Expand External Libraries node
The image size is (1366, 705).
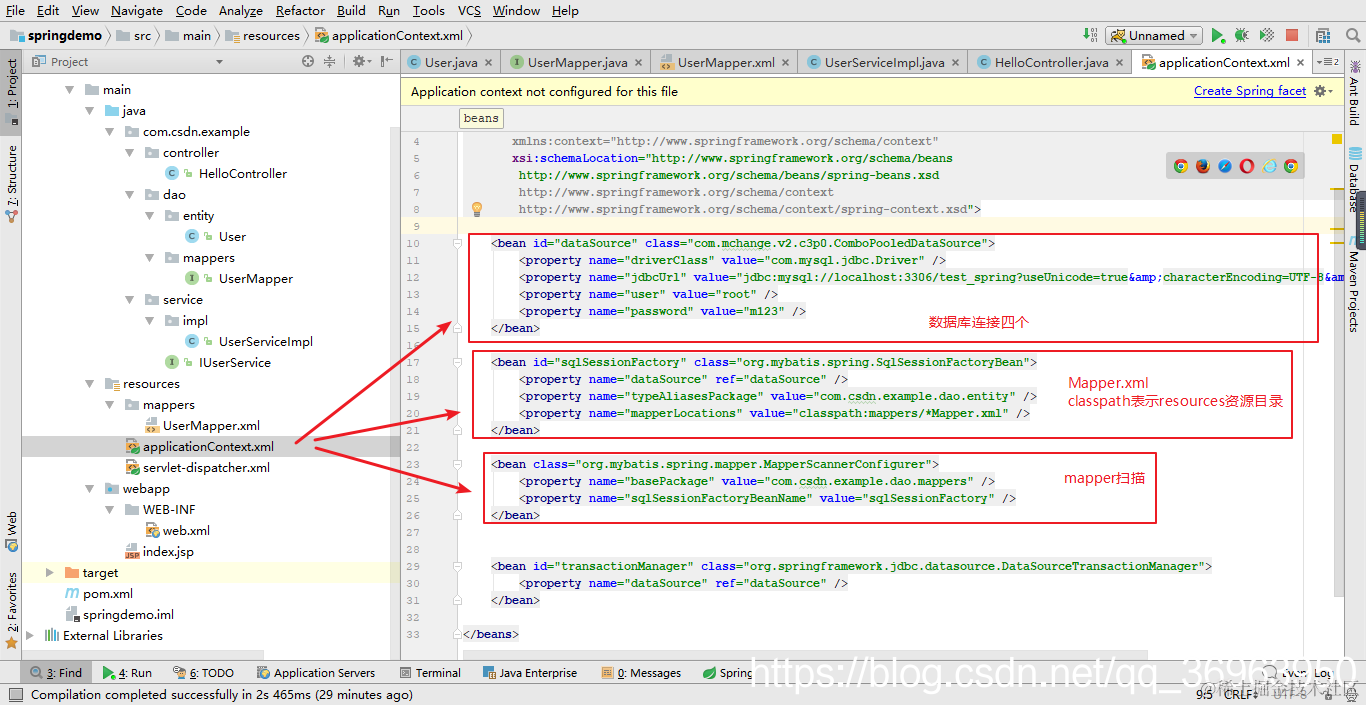click(30, 636)
